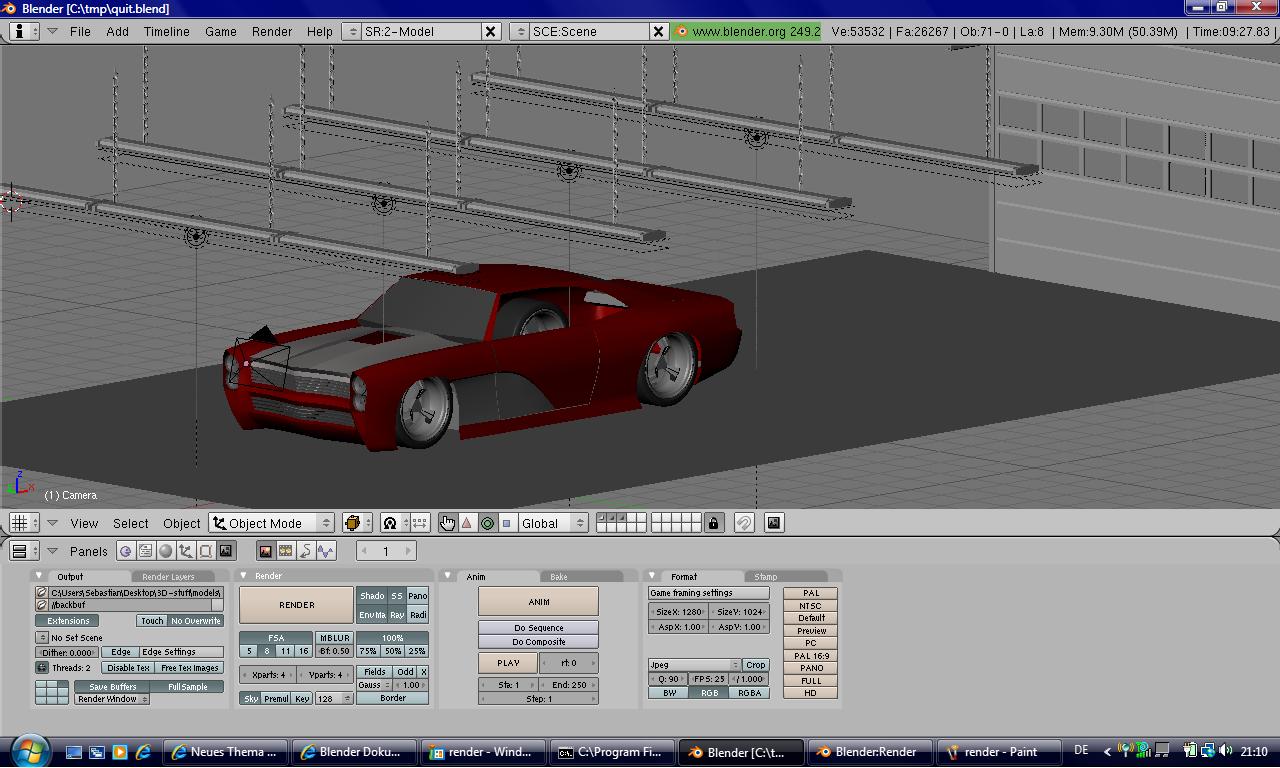The image size is (1280, 768).
Task: Open the Shading (sphere) context in Panels
Action: coord(166,551)
